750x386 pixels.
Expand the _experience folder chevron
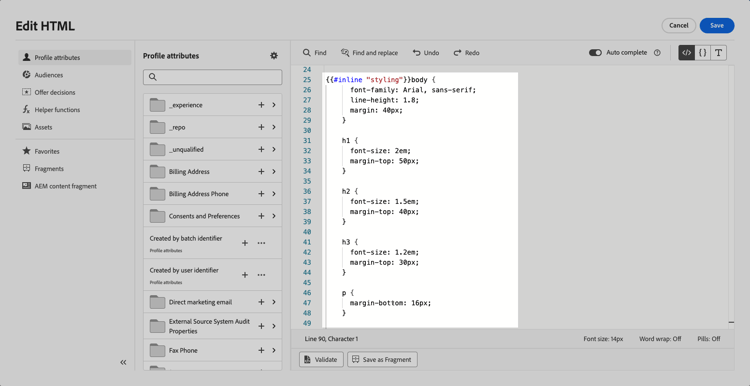point(274,105)
